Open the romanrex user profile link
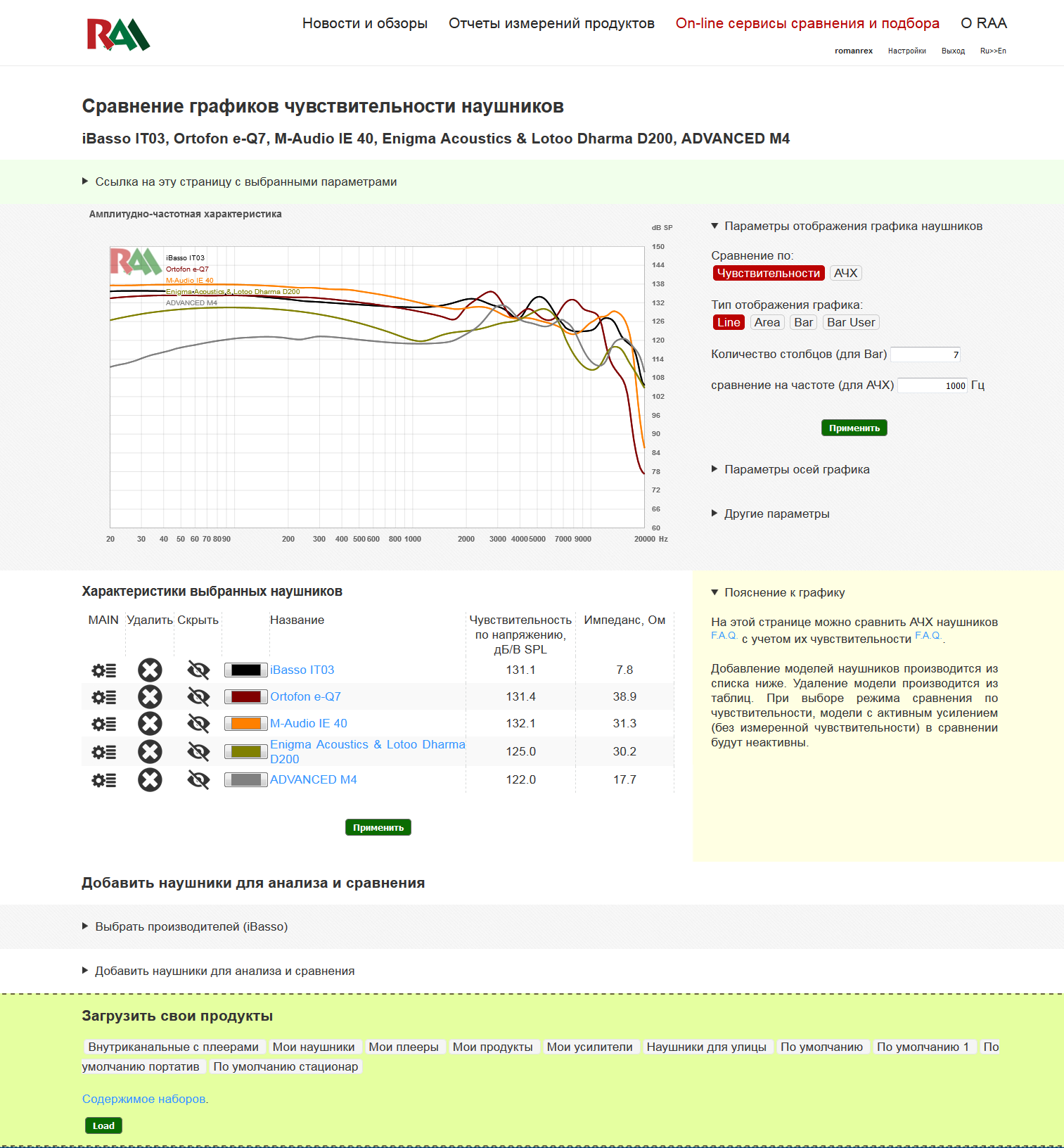Image resolution: width=1064 pixels, height=1148 pixels. pos(854,51)
